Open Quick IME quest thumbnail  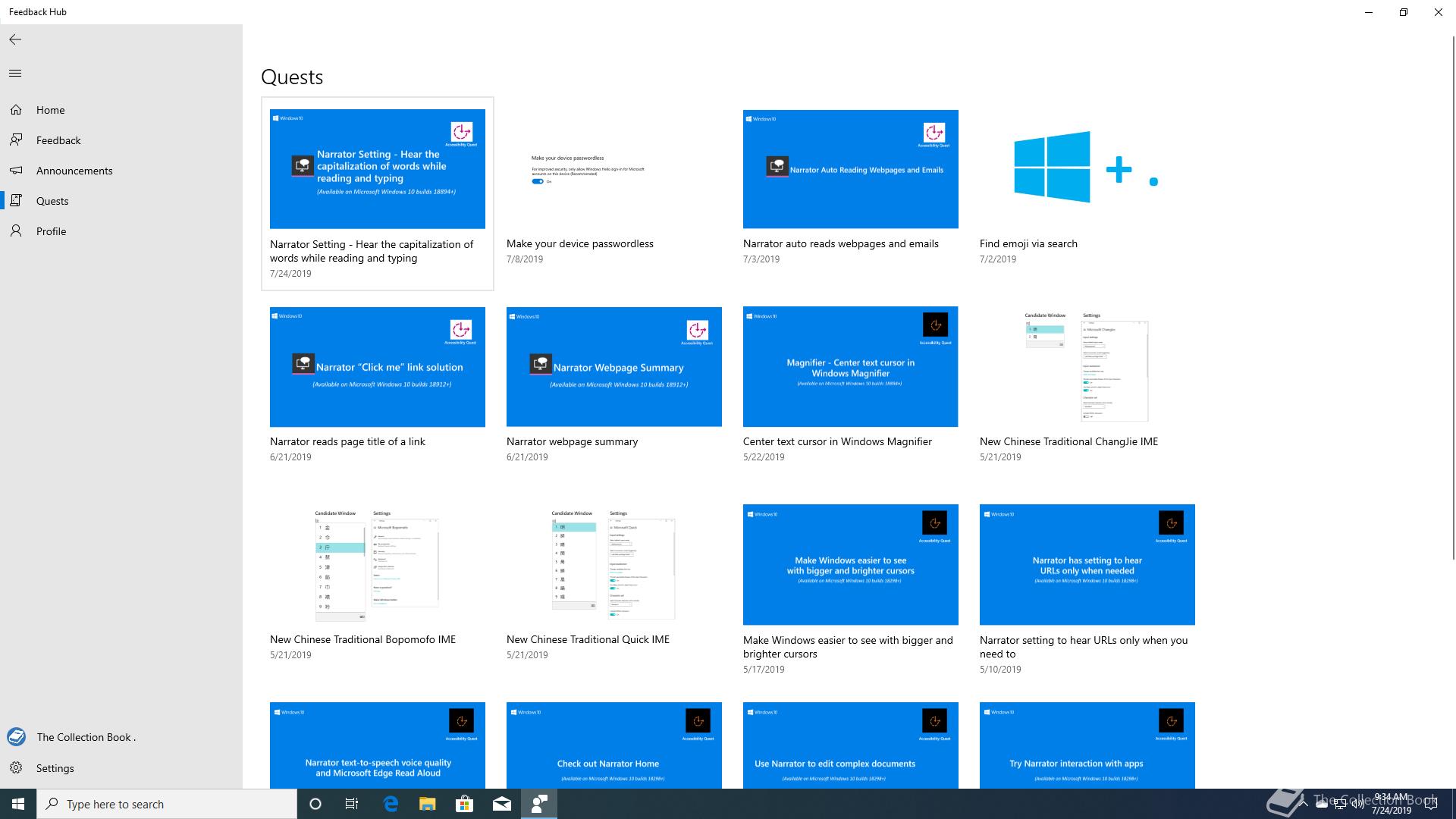tap(614, 565)
